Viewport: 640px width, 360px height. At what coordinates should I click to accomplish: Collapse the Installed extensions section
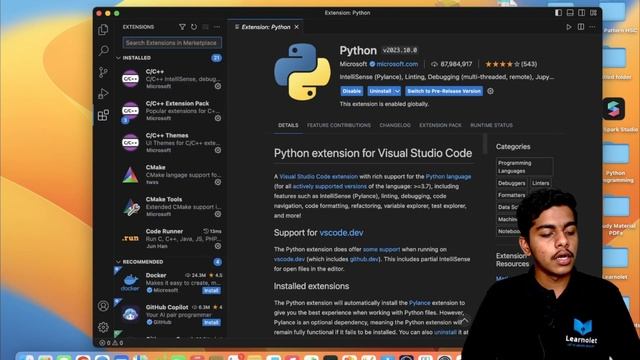[119, 58]
